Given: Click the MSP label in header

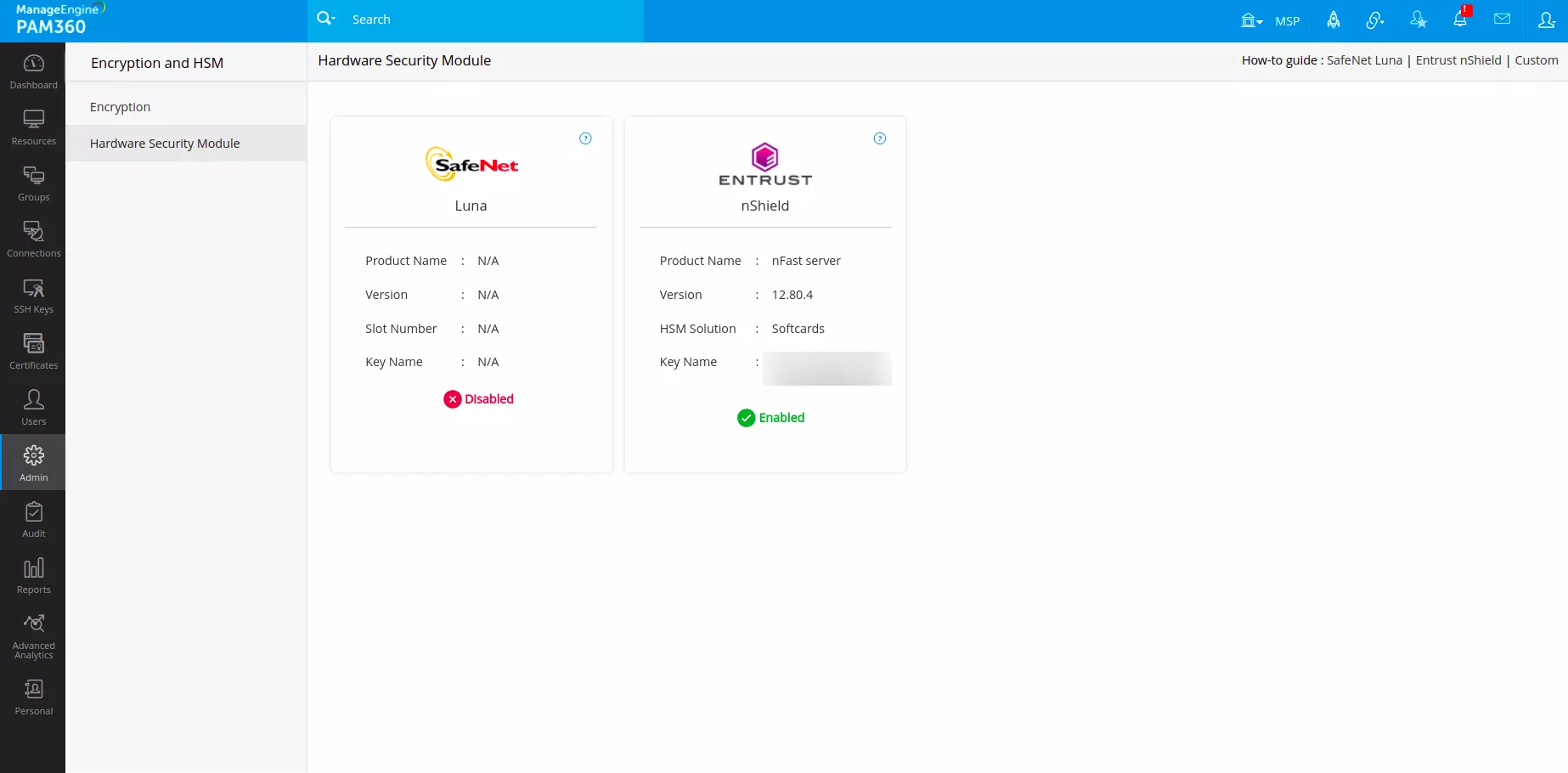Looking at the screenshot, I should (x=1288, y=21).
